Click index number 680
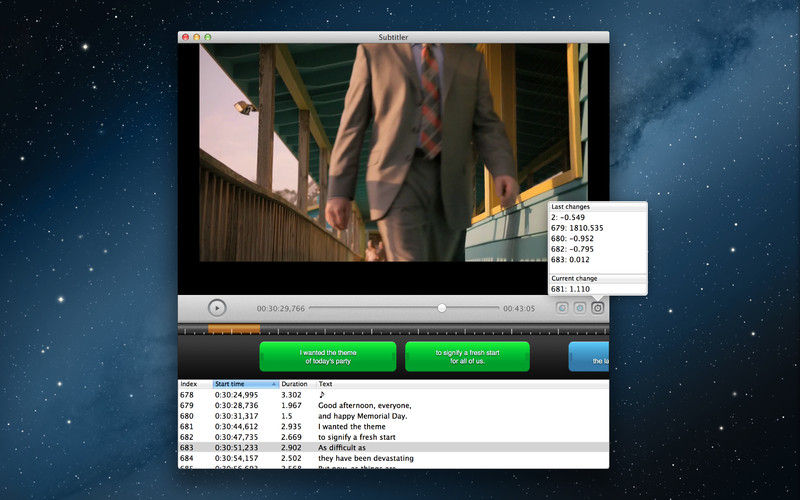The width and height of the screenshot is (800, 500). click(x=187, y=416)
